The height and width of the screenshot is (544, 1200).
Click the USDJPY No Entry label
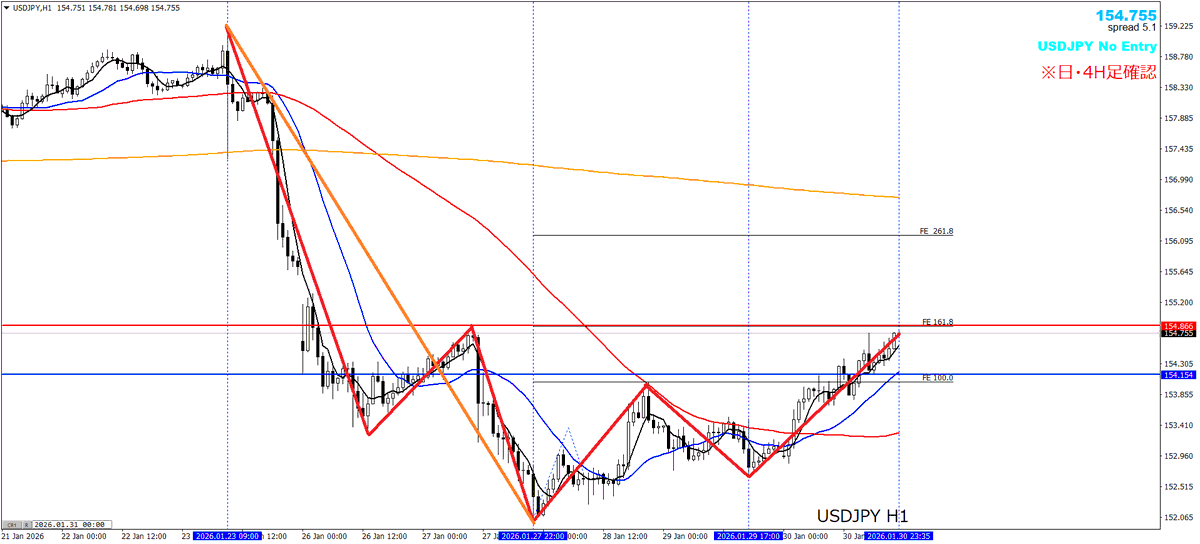pyautogui.click(x=1096, y=46)
